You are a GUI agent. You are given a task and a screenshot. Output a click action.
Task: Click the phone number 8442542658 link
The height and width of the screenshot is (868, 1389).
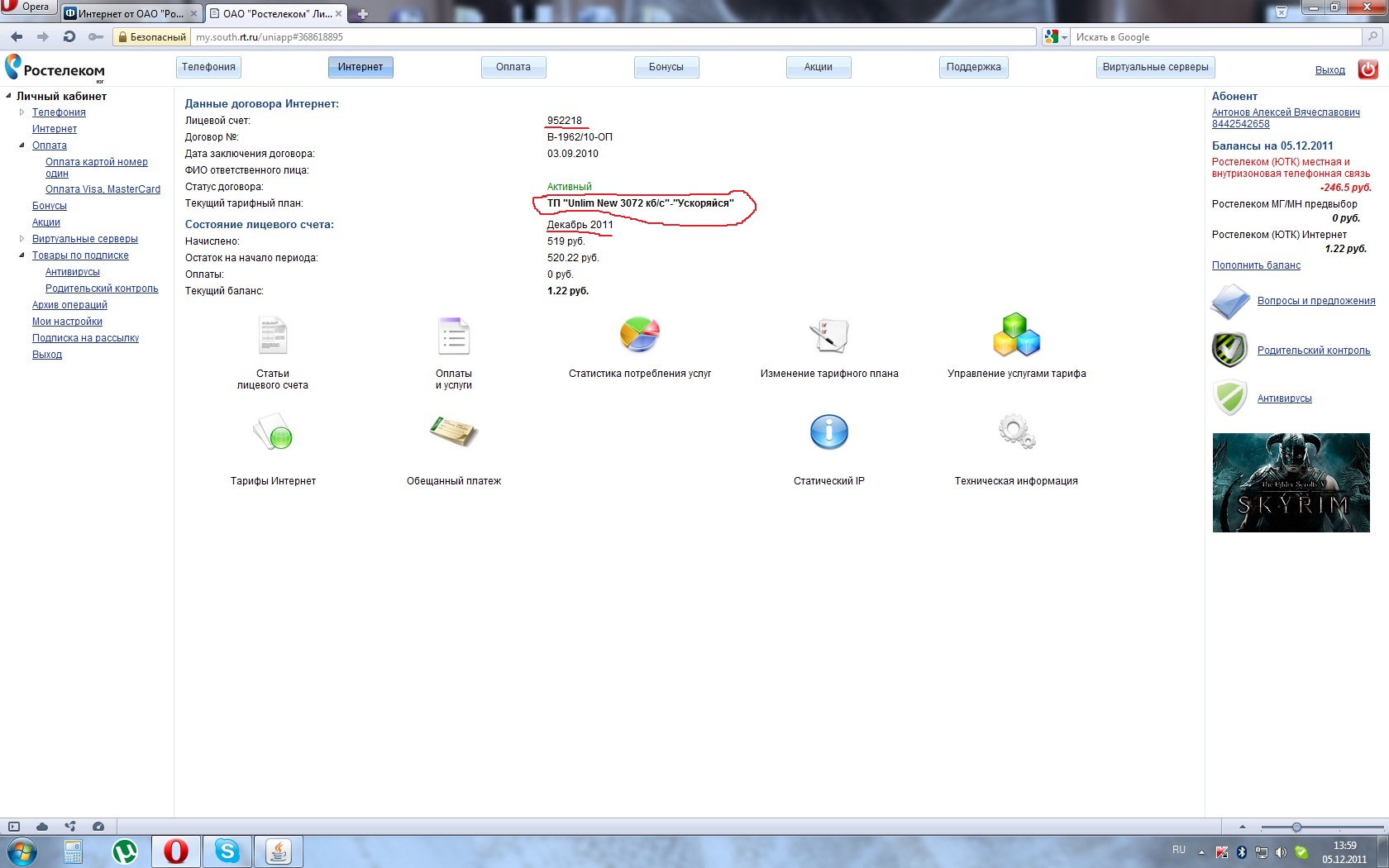[1240, 124]
